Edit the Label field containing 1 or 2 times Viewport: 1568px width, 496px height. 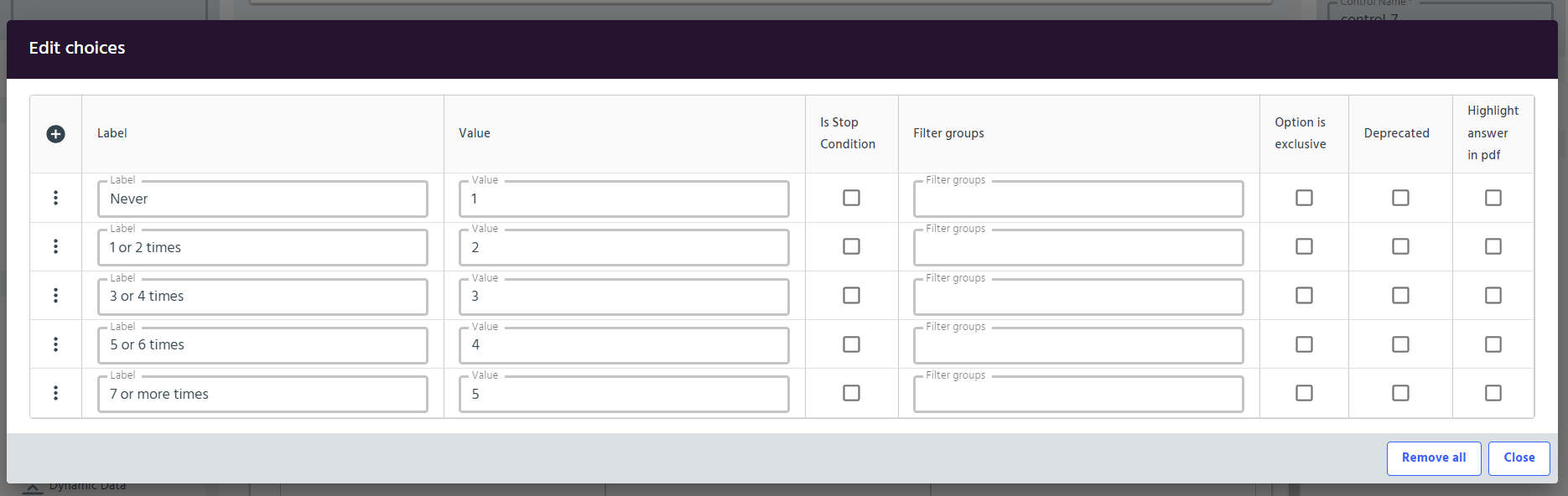pos(262,248)
